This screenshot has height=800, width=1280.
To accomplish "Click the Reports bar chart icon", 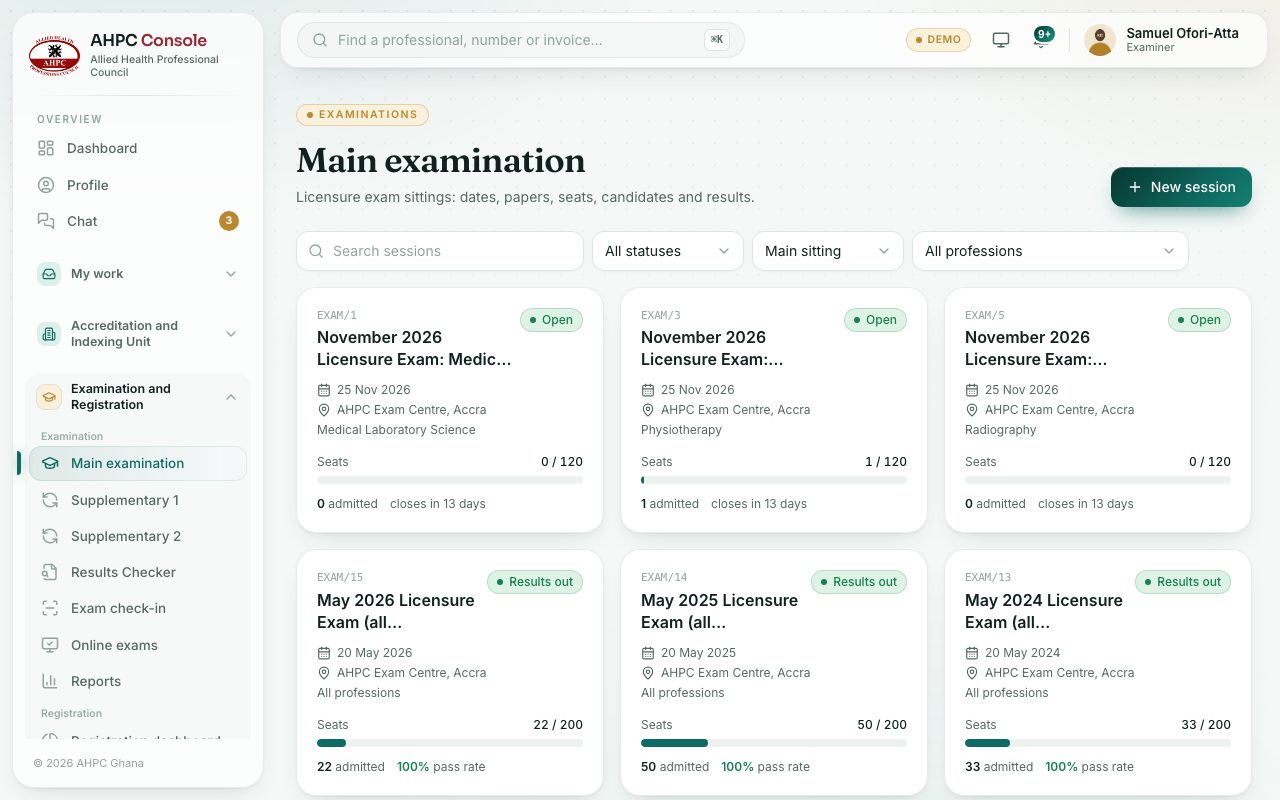I will (50, 681).
